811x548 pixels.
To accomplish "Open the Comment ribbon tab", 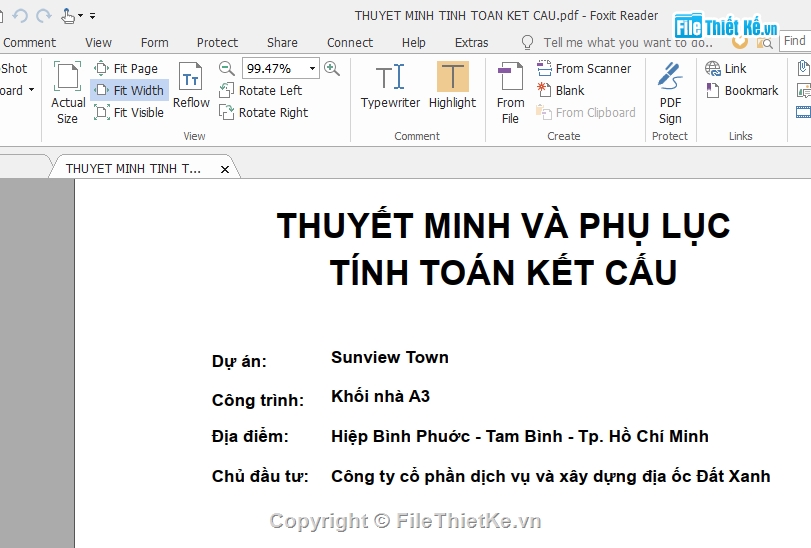I will 29,42.
